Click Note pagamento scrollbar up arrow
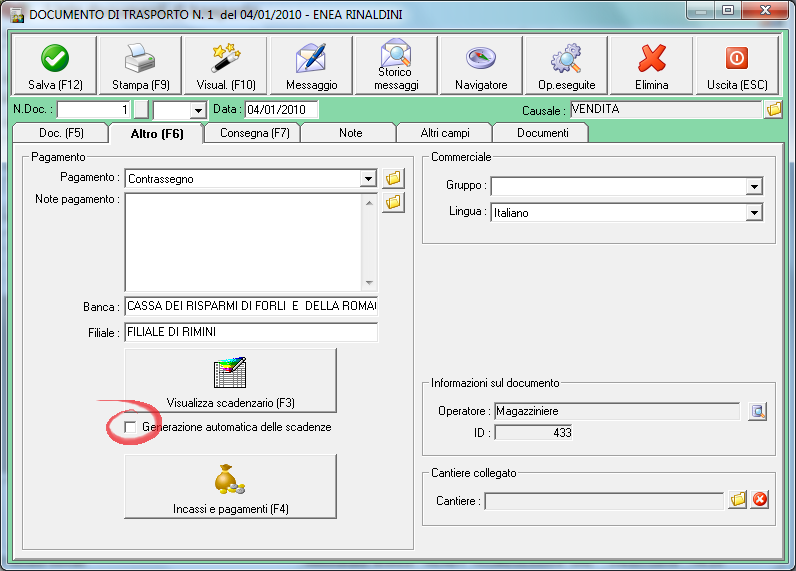This screenshot has width=796, height=571. pos(369,203)
